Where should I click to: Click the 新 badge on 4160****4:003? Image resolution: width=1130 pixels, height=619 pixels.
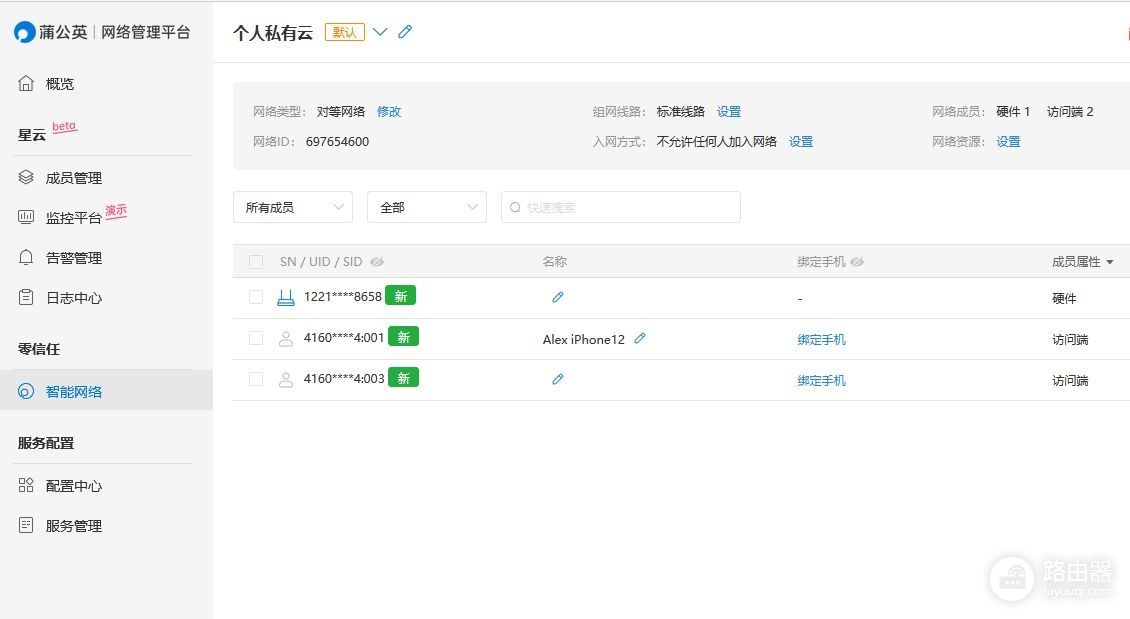point(404,378)
